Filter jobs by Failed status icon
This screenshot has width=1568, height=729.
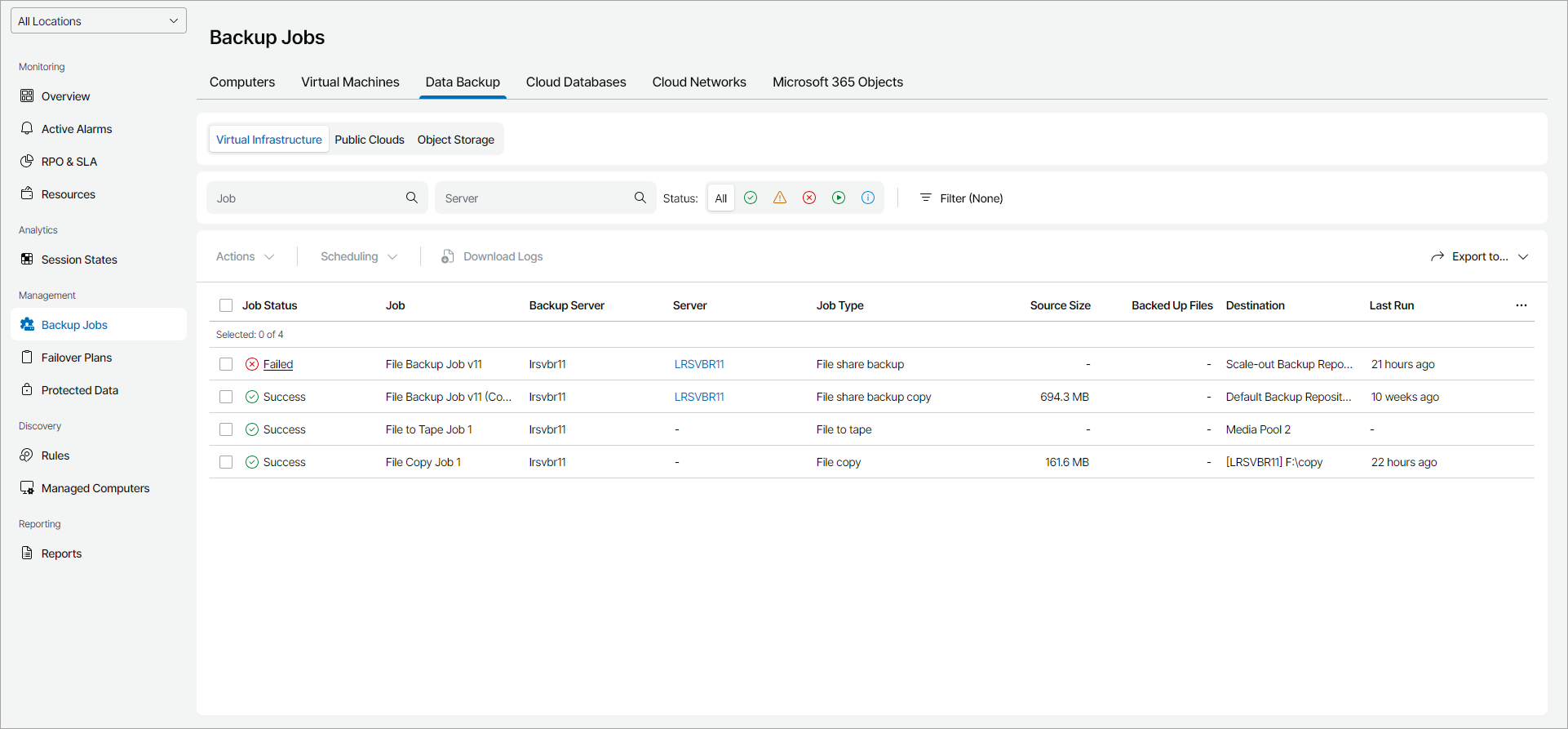pos(809,198)
